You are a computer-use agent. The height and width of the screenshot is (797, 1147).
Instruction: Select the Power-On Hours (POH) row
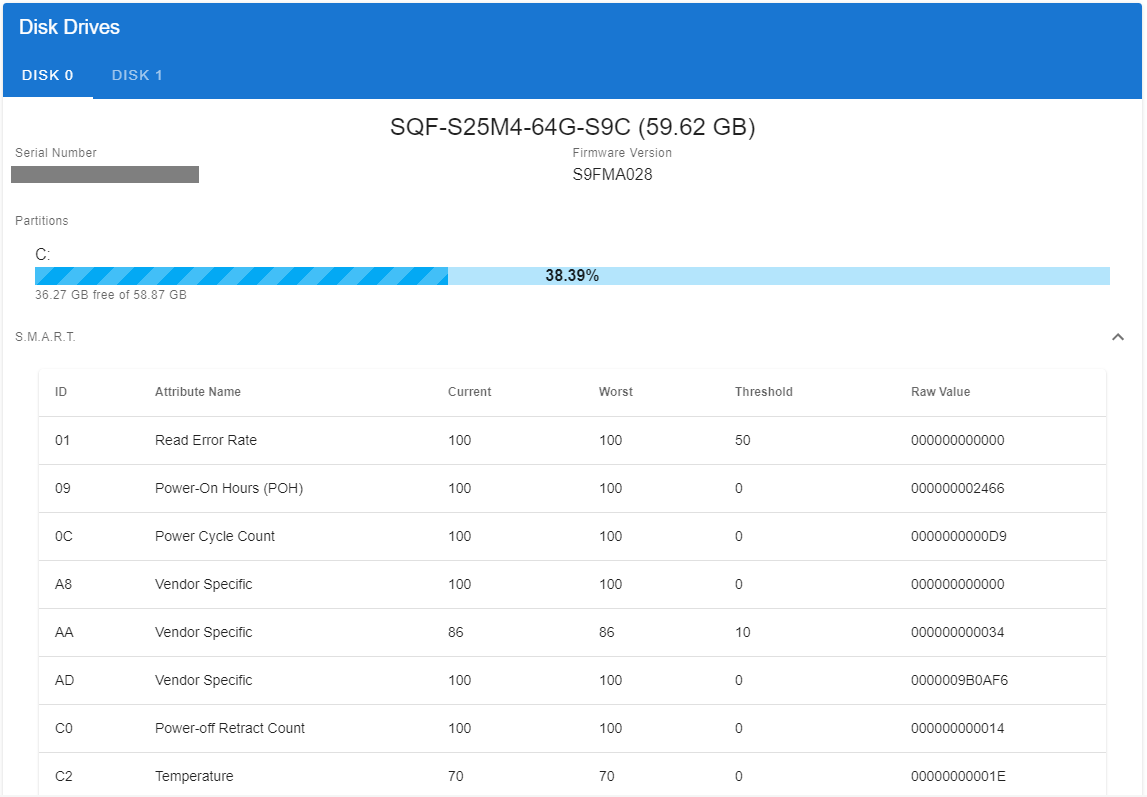click(x=229, y=489)
